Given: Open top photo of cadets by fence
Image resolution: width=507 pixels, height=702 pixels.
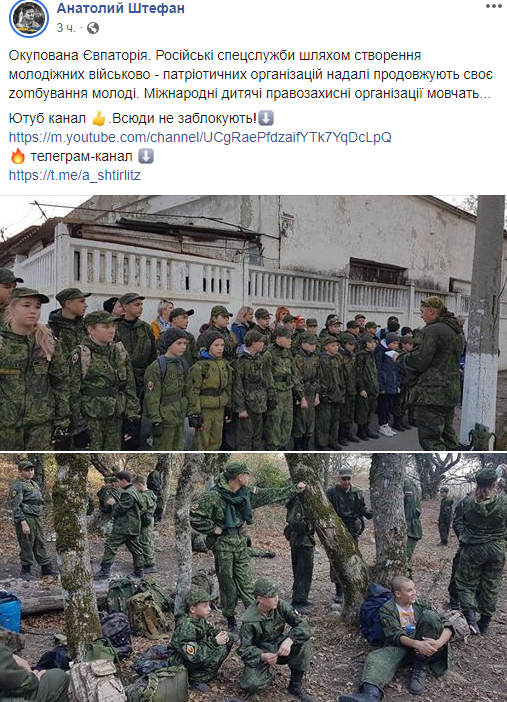Looking at the screenshot, I should coord(254,323).
